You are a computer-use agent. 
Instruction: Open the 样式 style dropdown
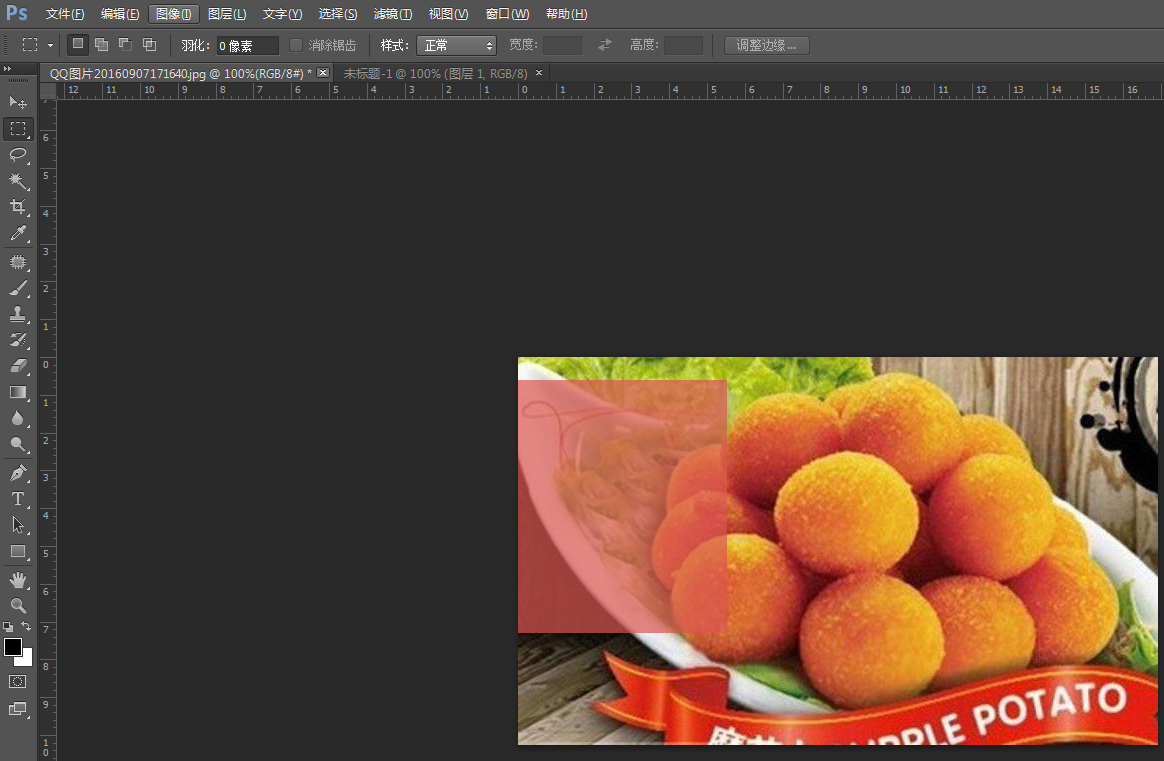[x=456, y=45]
